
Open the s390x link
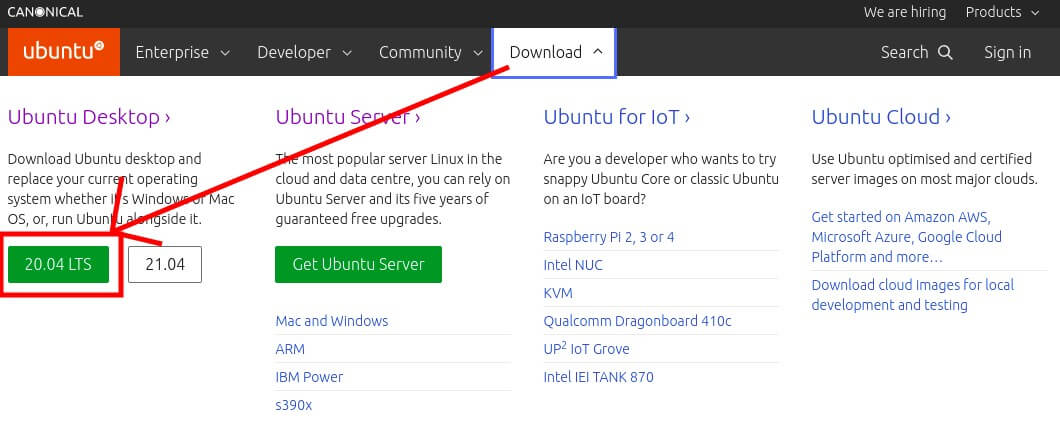click(x=294, y=405)
